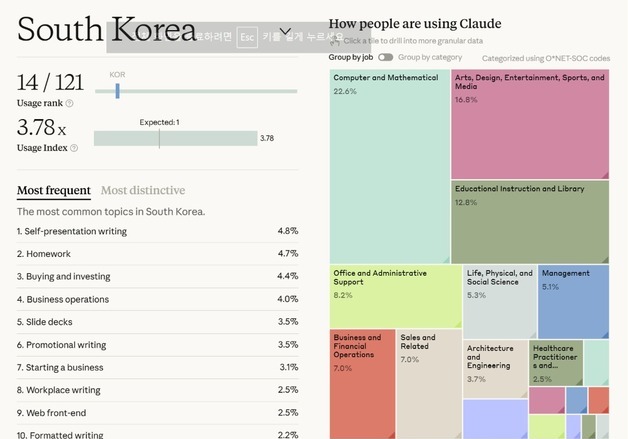628x439 pixels.
Task: Select Self-presentation writing row
Action: point(157,231)
